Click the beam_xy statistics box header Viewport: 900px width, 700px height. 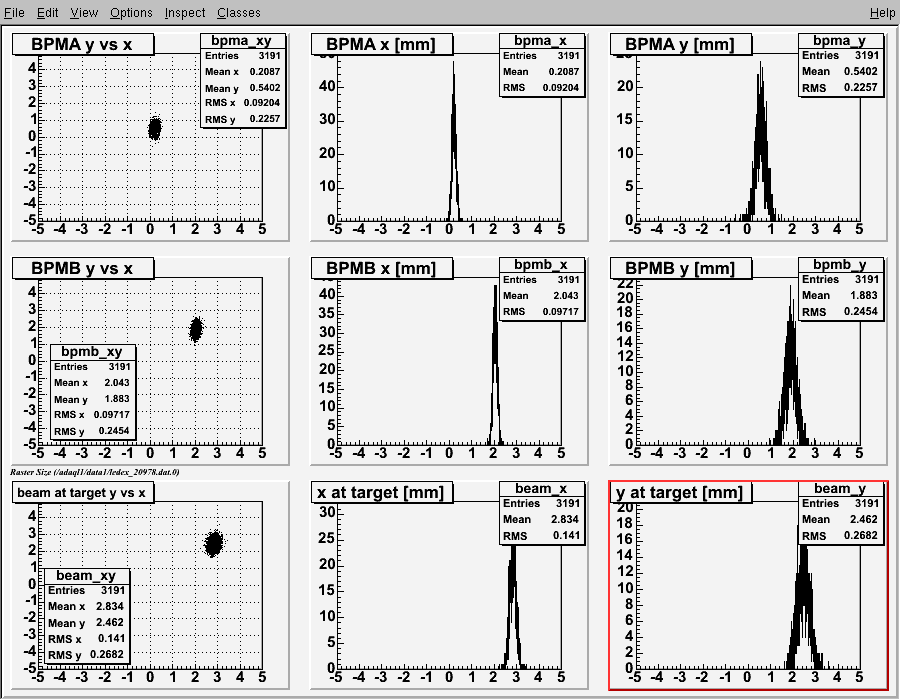tap(86, 575)
